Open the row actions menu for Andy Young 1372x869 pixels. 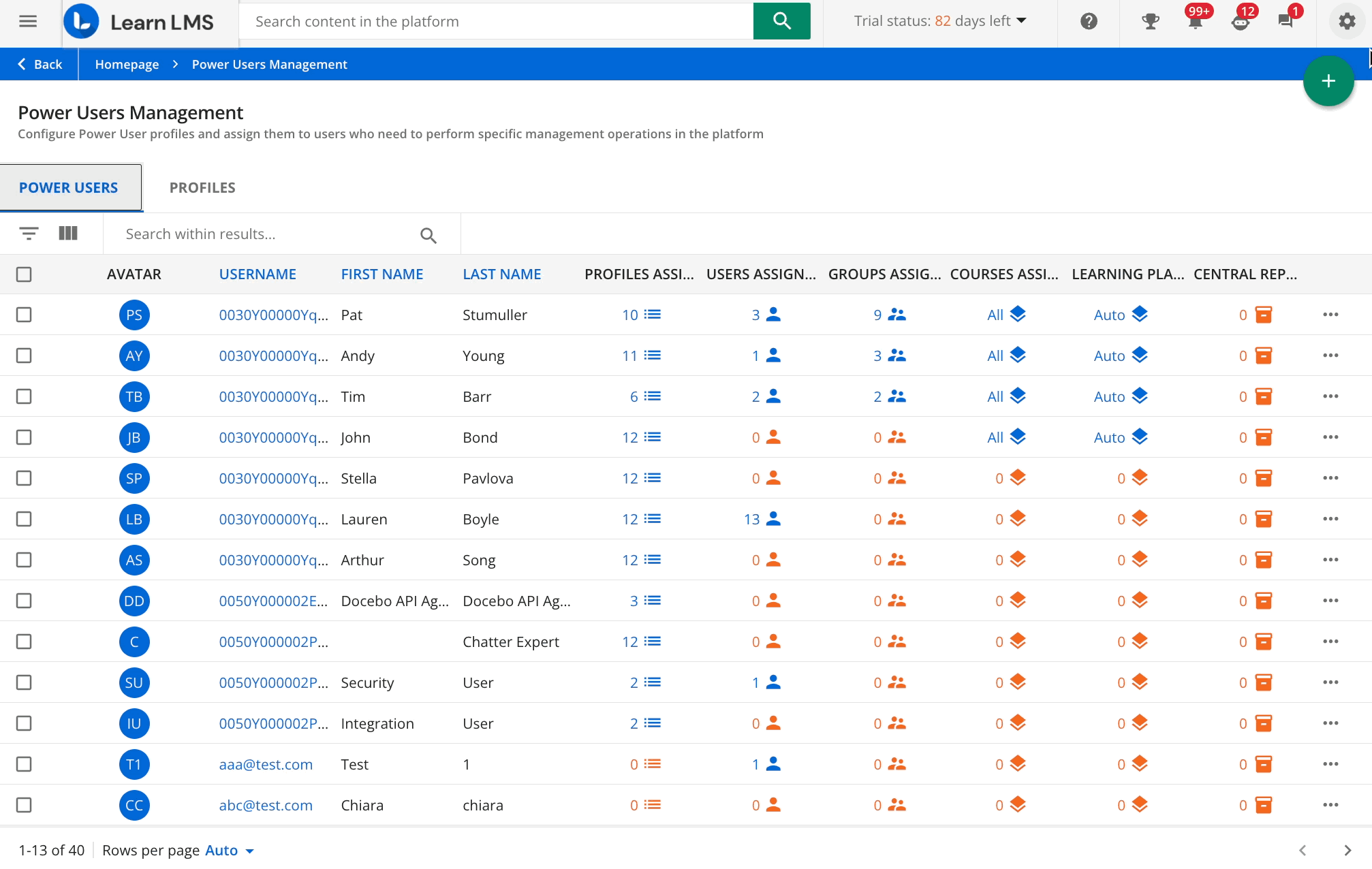(x=1331, y=355)
